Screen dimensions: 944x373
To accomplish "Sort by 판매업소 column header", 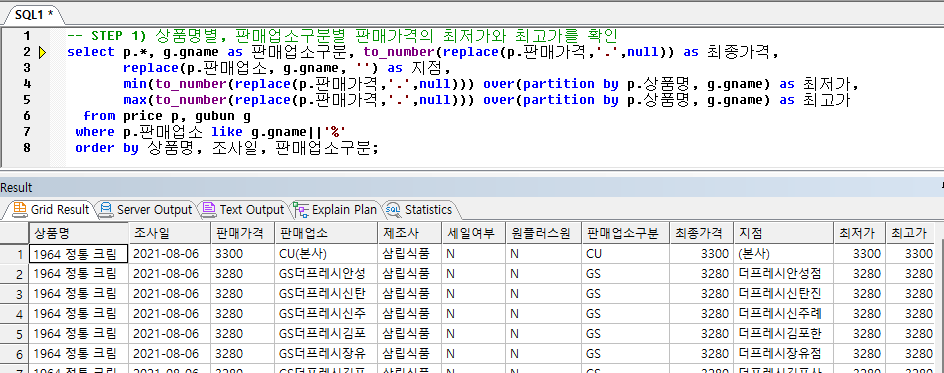I will 326,233.
